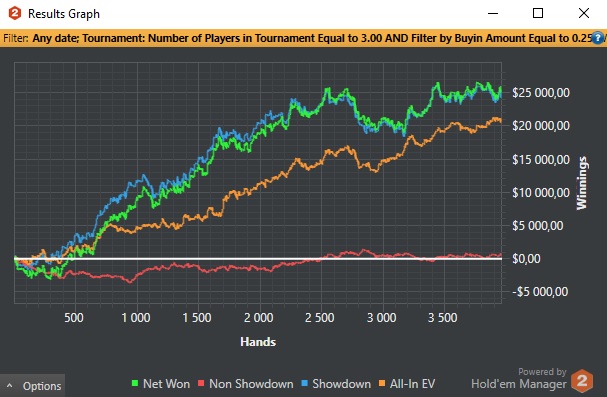Viewport: 607px width, 397px height.
Task: Click the $15 000,00 axis label
Action: coord(541,159)
